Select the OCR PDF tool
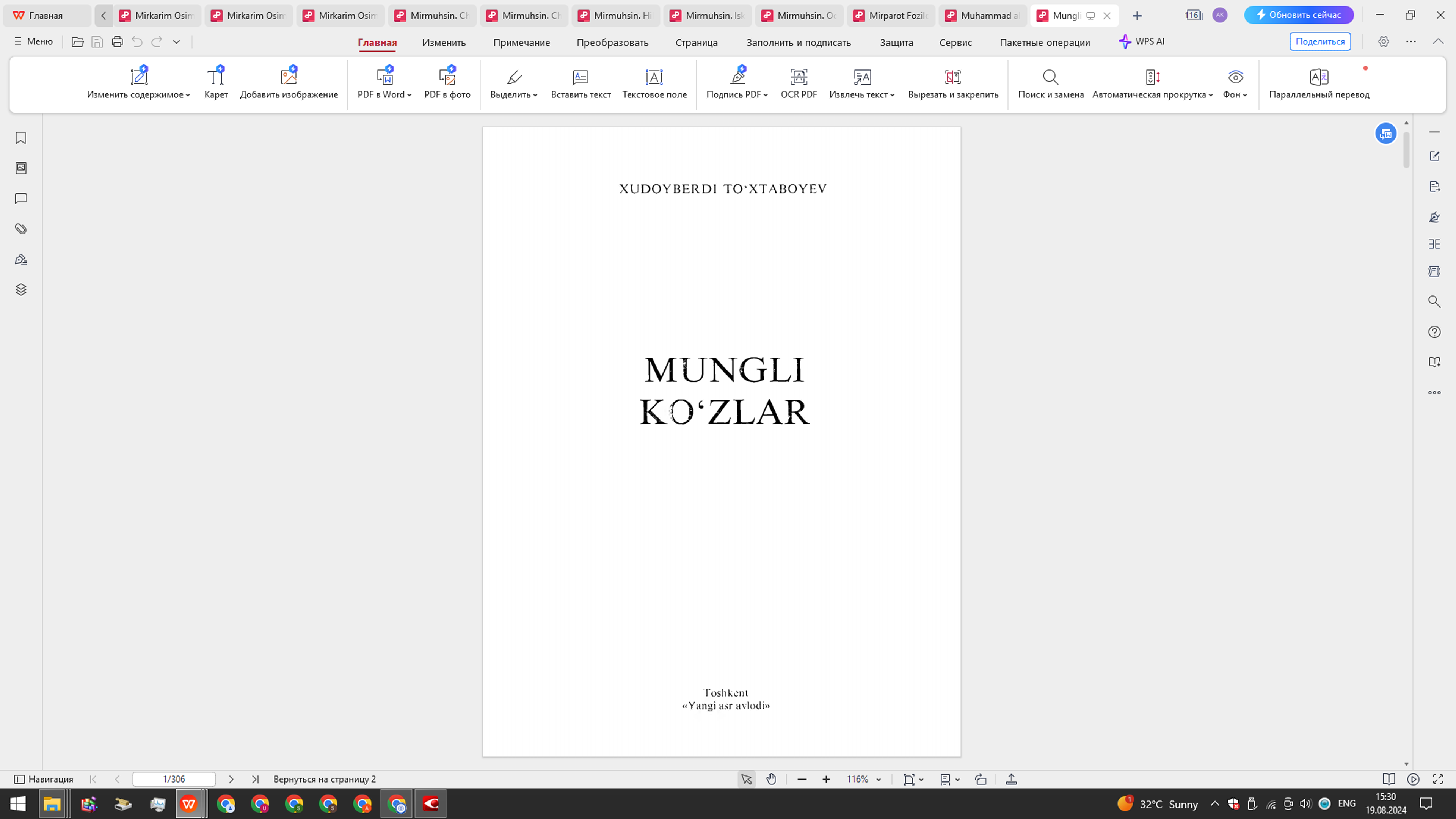 (x=799, y=83)
